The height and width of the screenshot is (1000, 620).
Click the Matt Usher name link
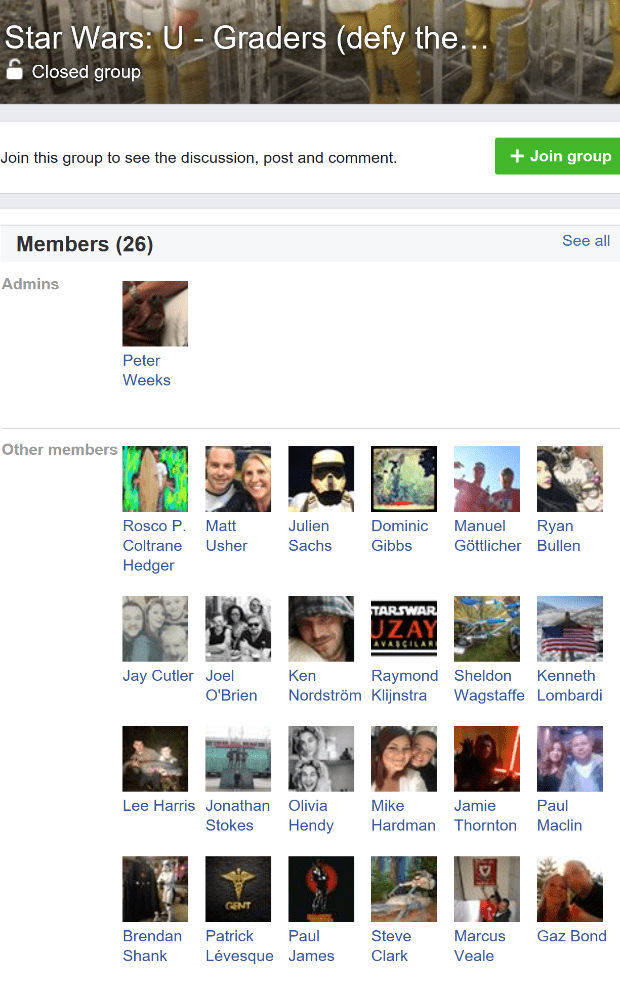tap(226, 536)
